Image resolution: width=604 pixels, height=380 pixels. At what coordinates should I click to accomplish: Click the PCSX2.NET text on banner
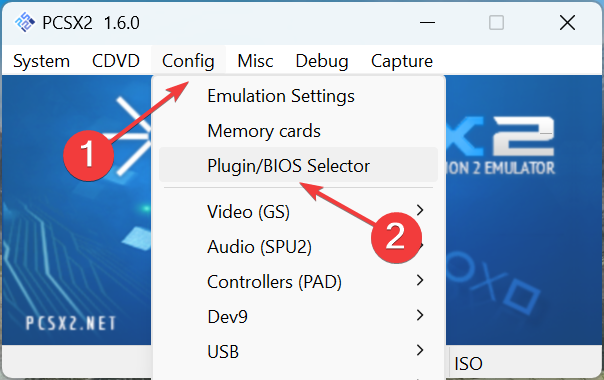click(70, 323)
